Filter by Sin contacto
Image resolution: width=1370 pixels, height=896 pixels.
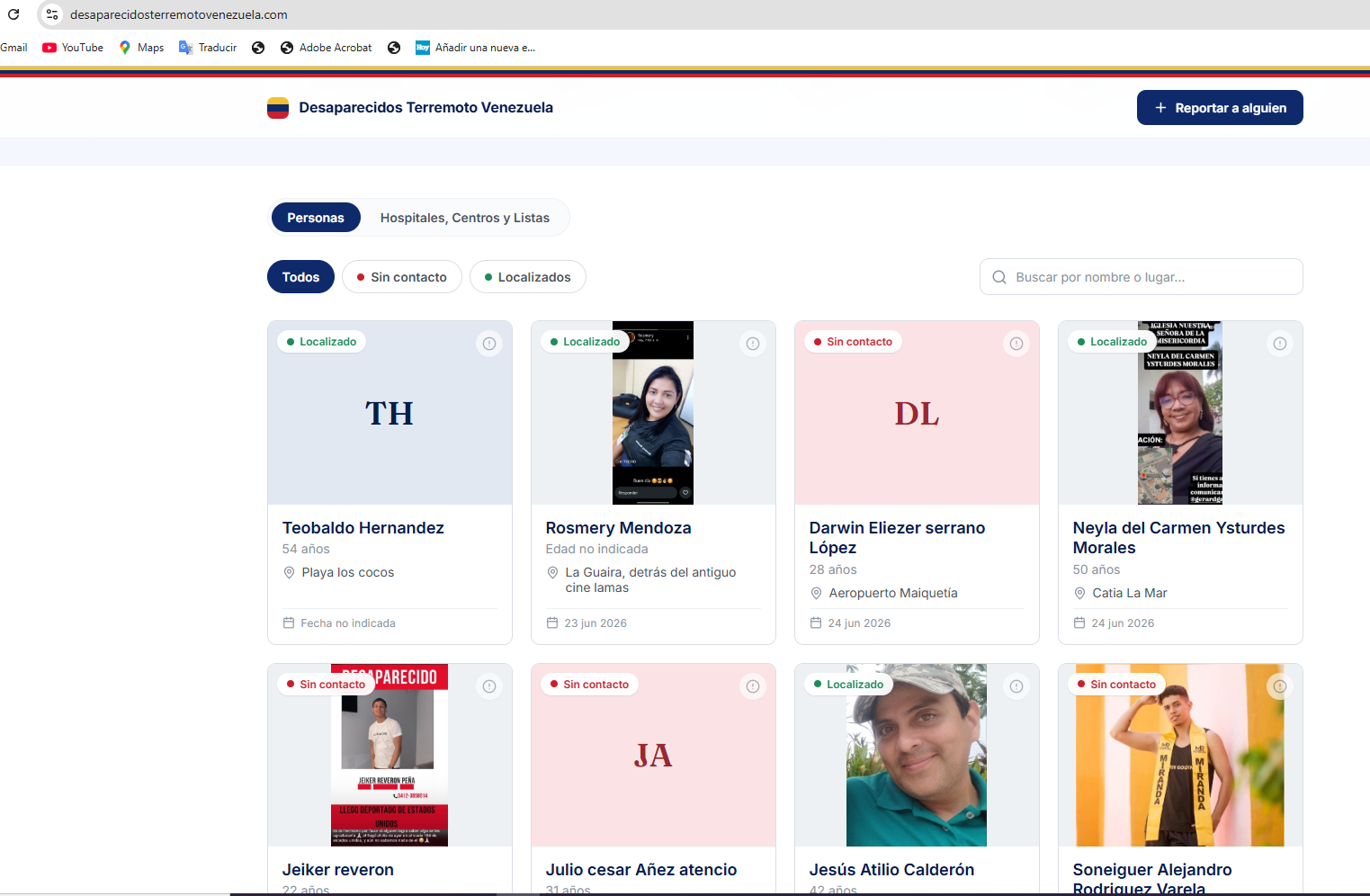pos(402,277)
